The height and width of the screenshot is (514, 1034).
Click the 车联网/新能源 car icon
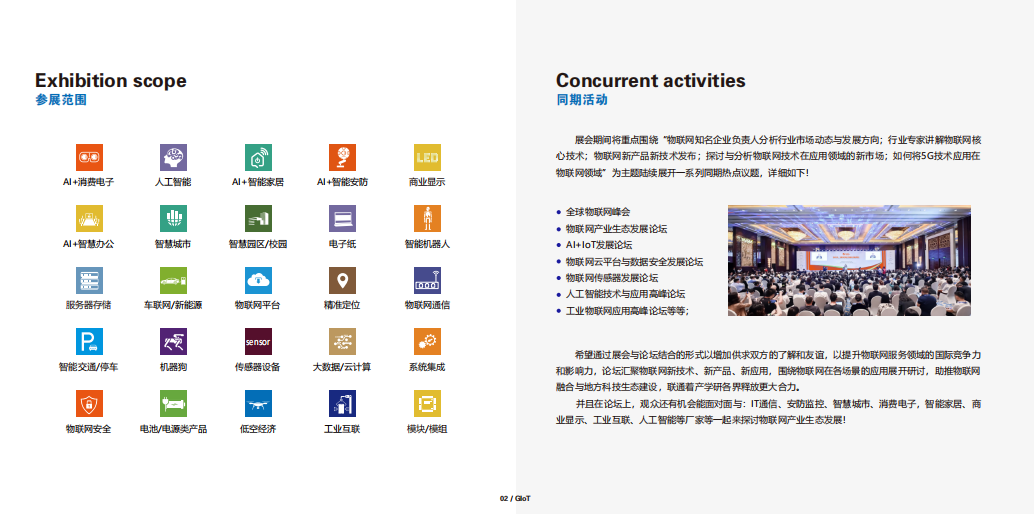click(173, 280)
